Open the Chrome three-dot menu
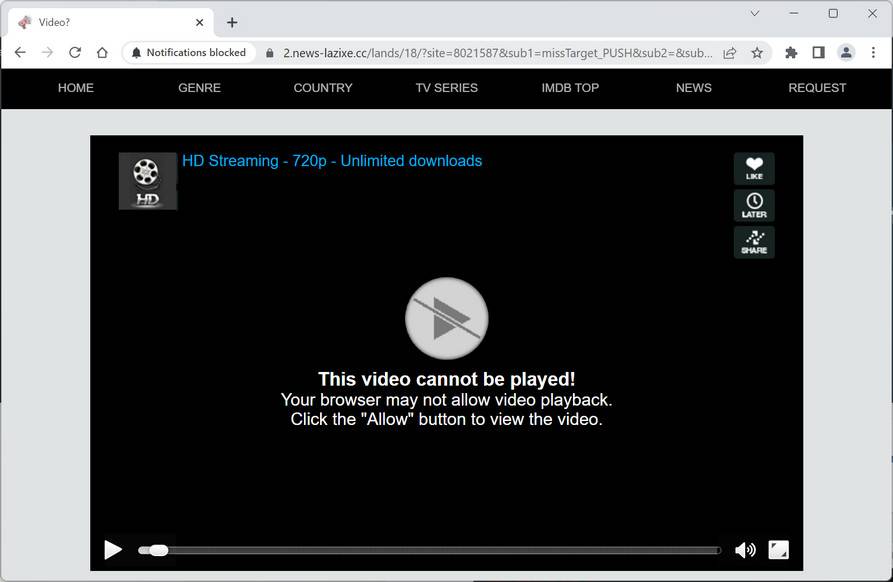893x582 pixels. tap(874, 53)
